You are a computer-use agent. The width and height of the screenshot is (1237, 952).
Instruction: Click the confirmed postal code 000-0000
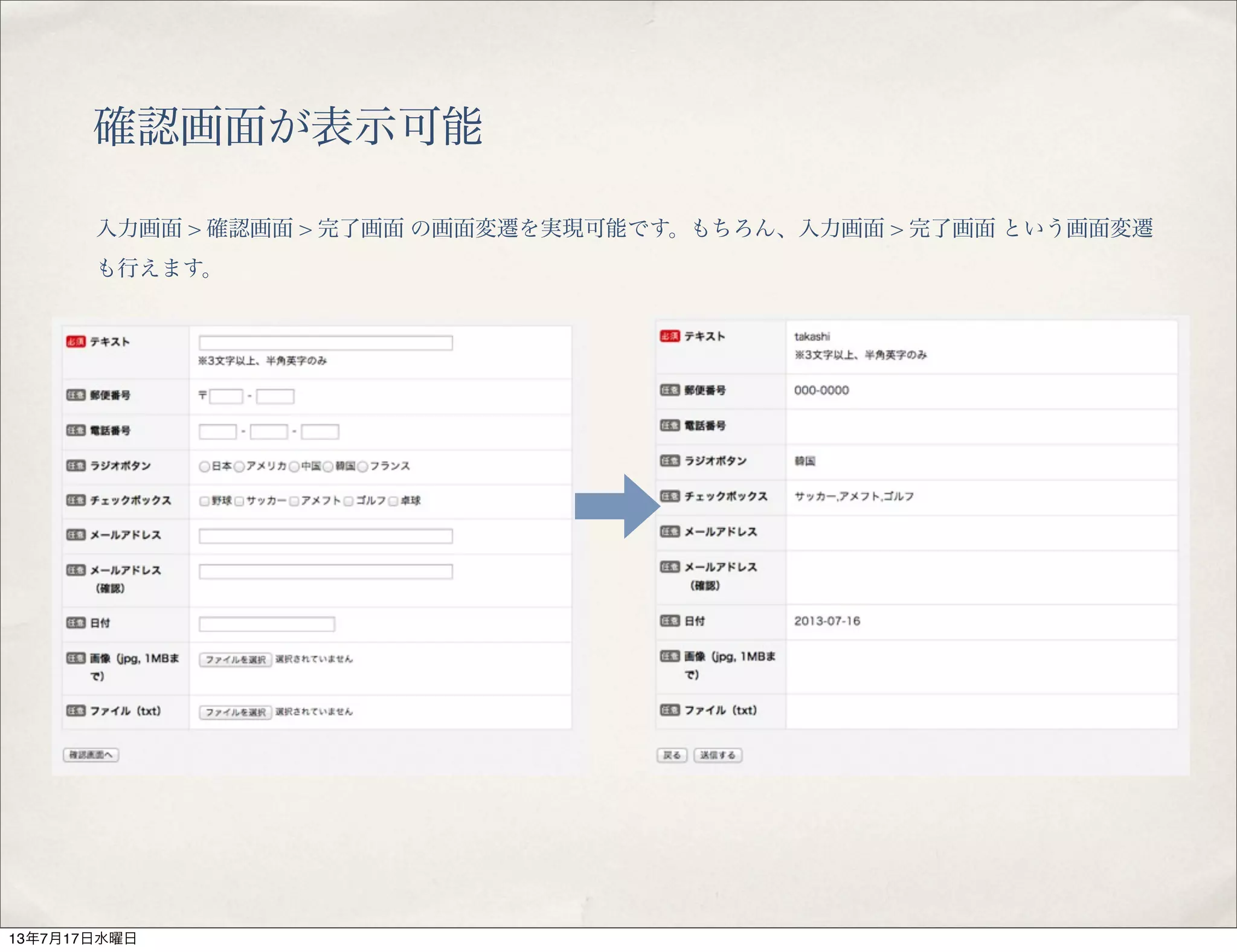click(x=821, y=390)
